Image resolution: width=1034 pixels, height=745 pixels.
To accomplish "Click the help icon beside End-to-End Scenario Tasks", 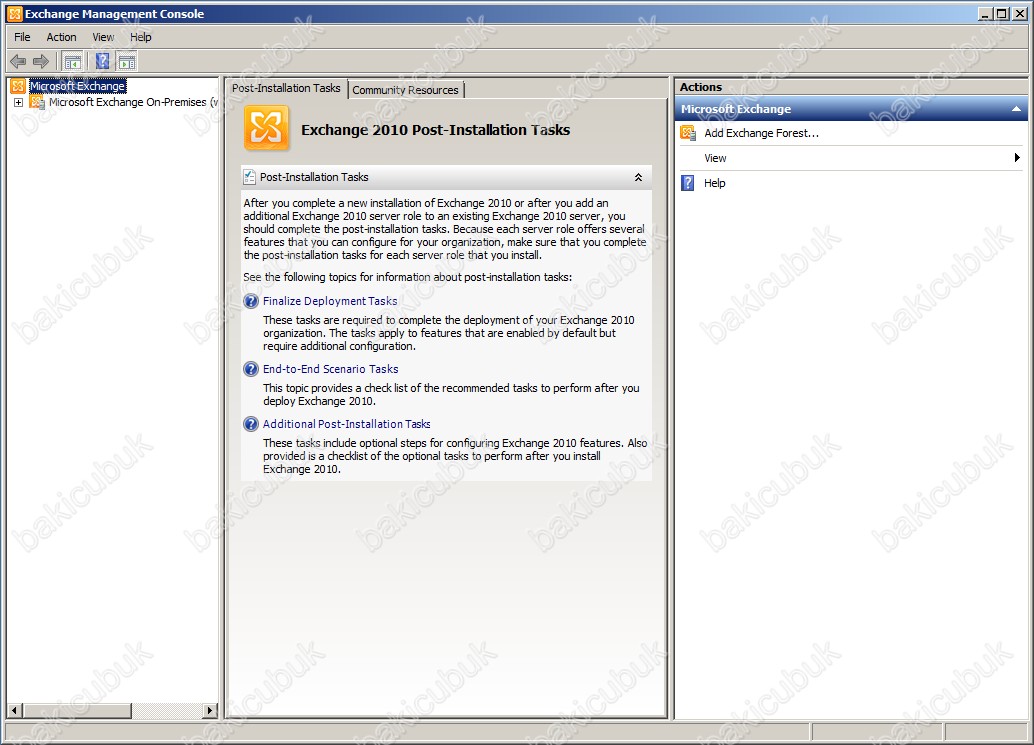I will [251, 369].
